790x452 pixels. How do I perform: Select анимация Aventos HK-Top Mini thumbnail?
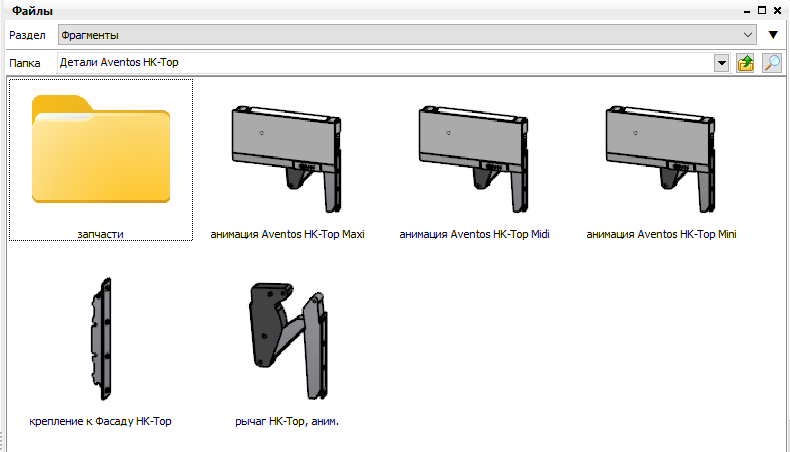point(661,159)
